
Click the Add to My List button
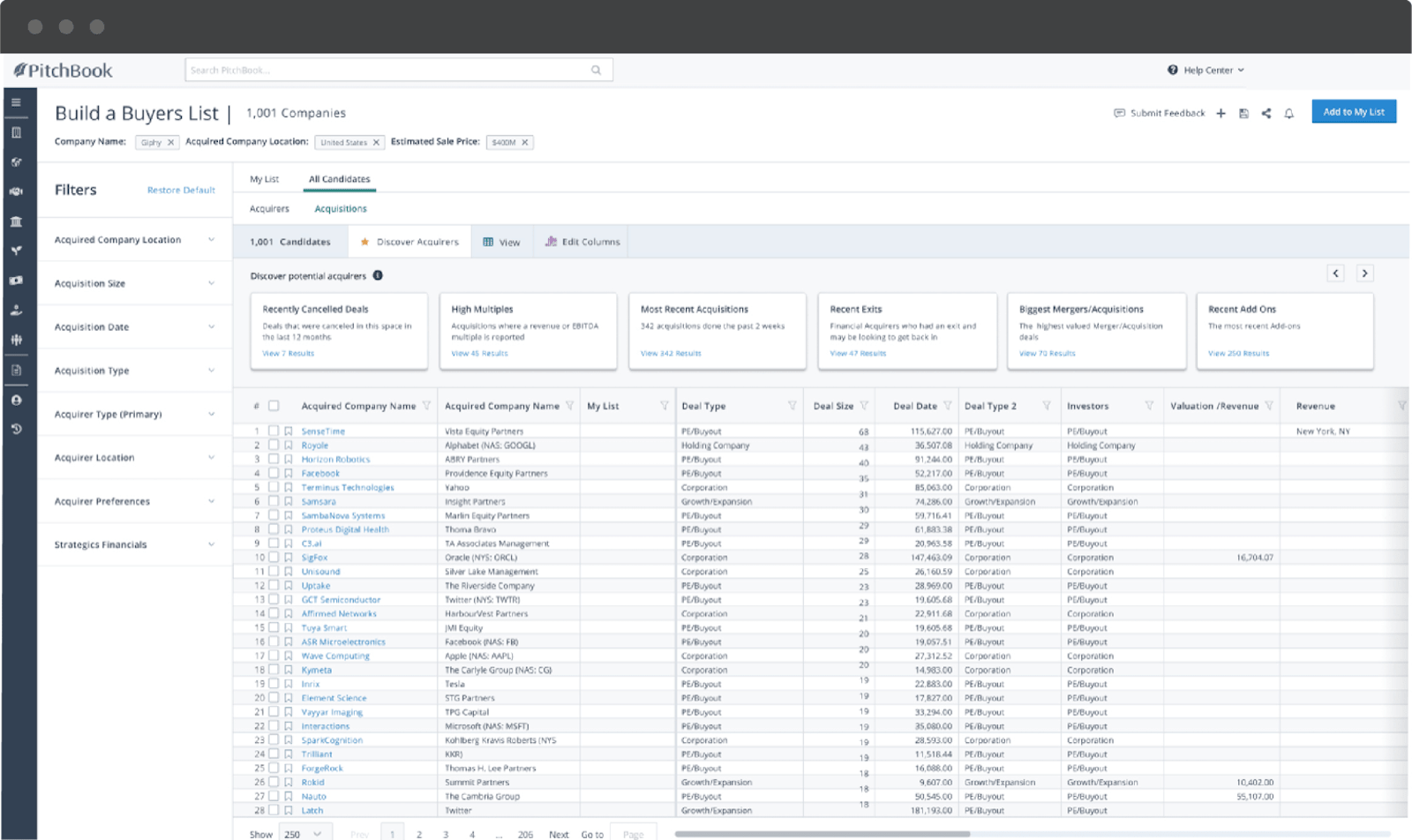point(1353,111)
